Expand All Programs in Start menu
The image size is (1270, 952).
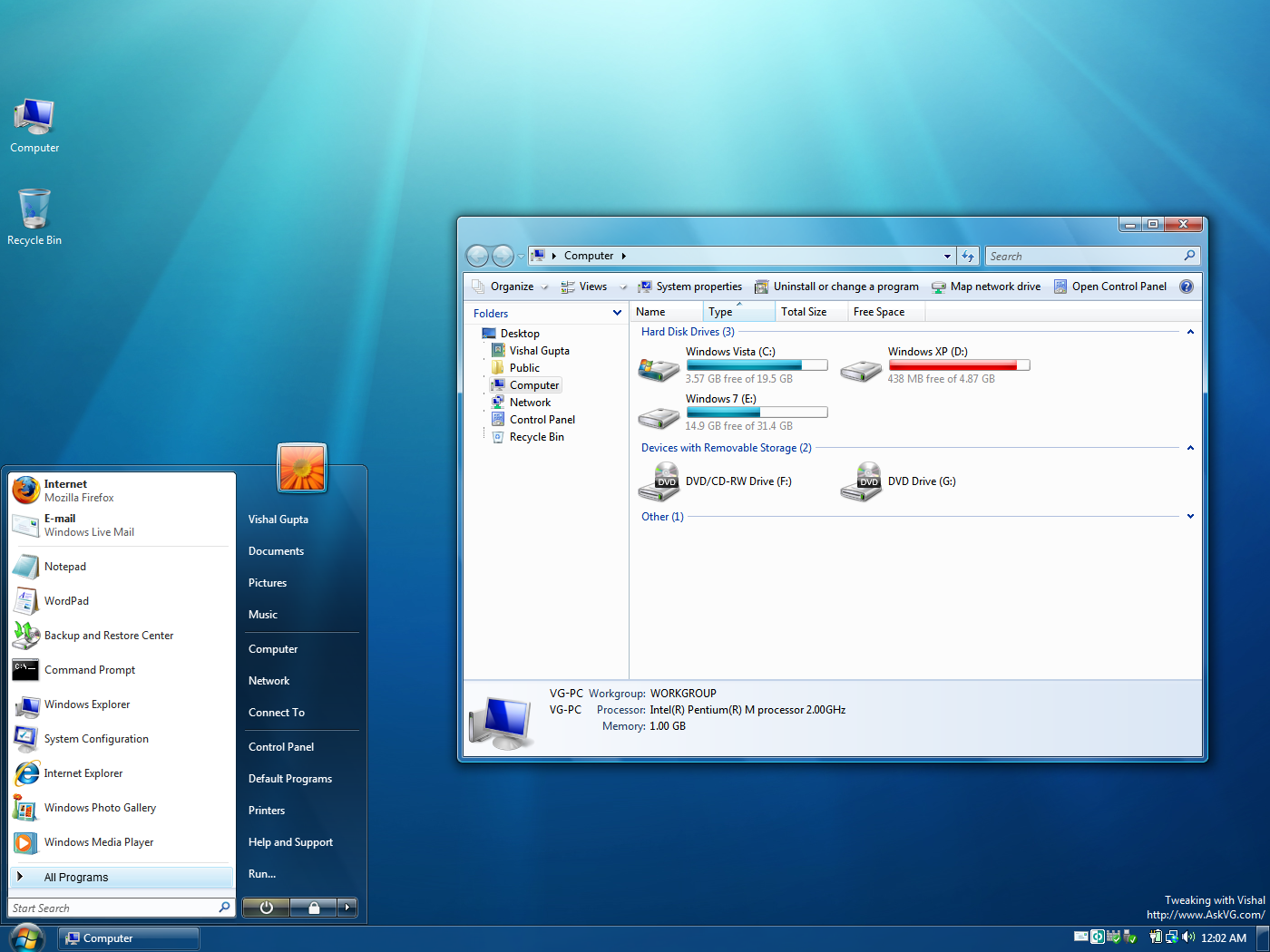pos(122,877)
